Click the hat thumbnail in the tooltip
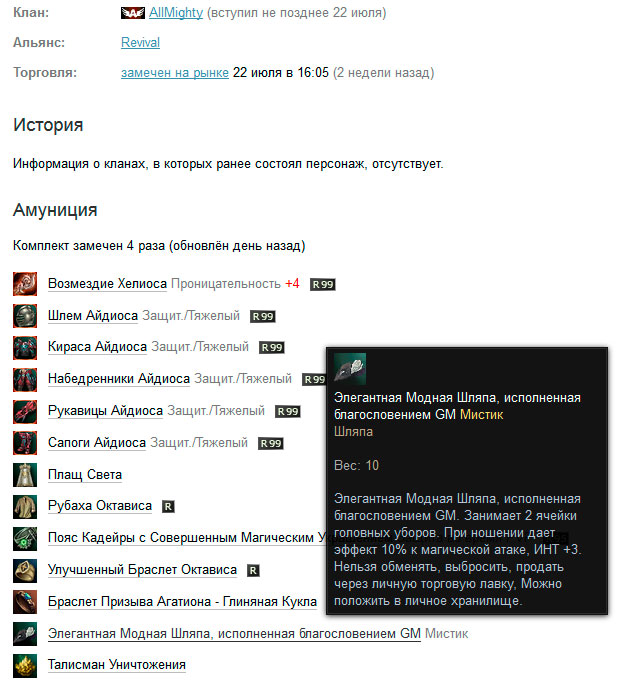The image size is (622, 681). (350, 369)
